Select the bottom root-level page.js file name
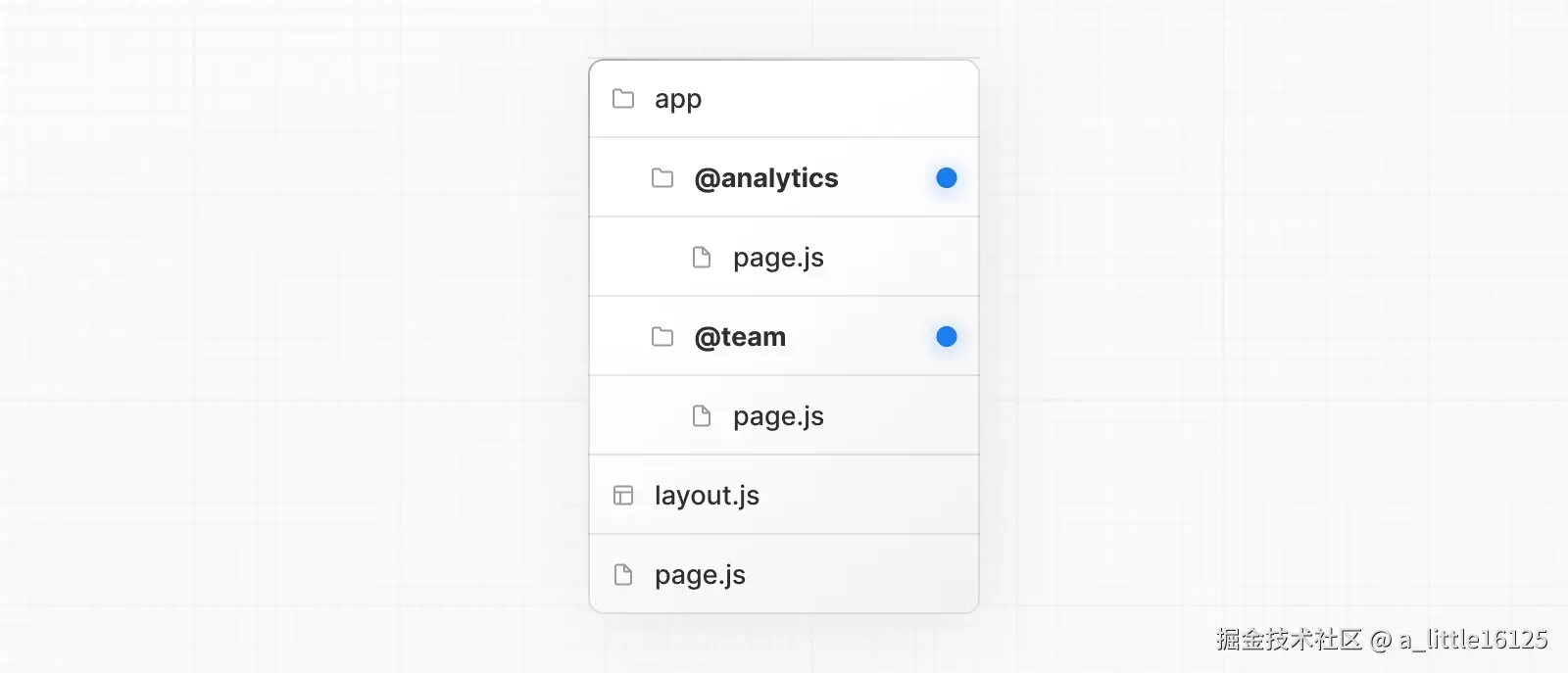This screenshot has width=1568, height=673. (x=700, y=575)
